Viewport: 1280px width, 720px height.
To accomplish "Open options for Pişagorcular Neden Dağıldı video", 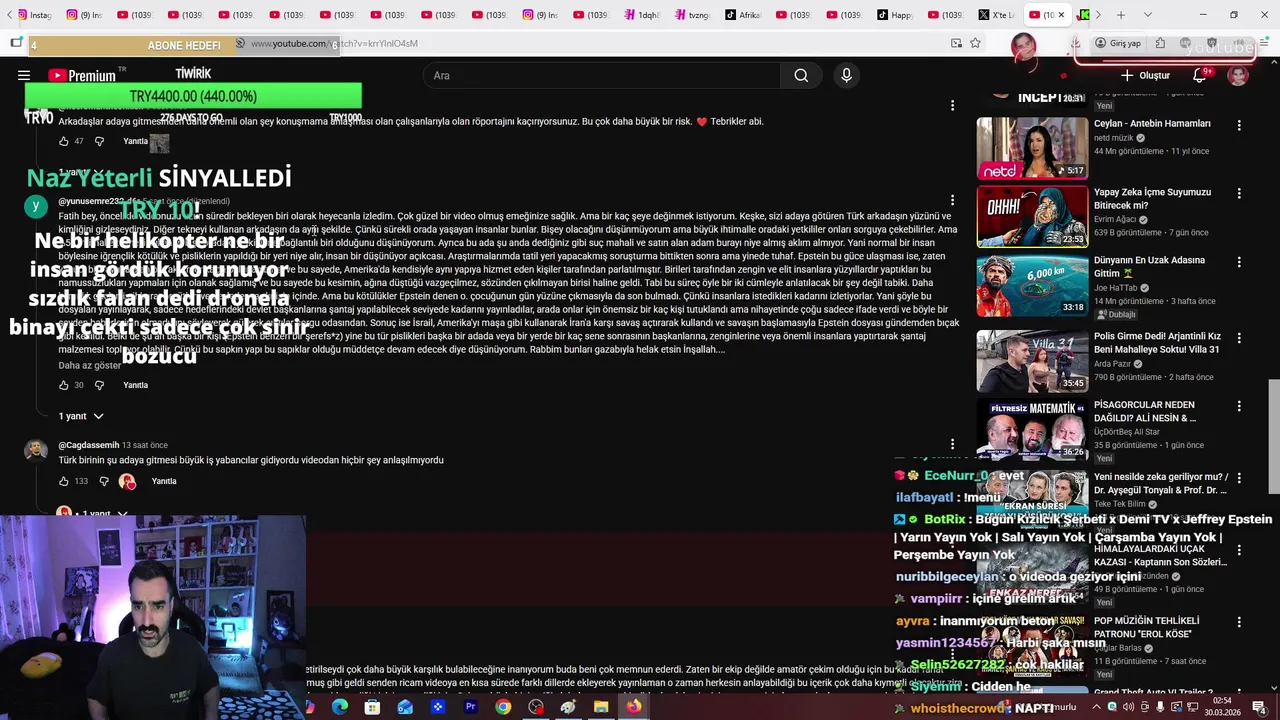I will (x=1239, y=407).
